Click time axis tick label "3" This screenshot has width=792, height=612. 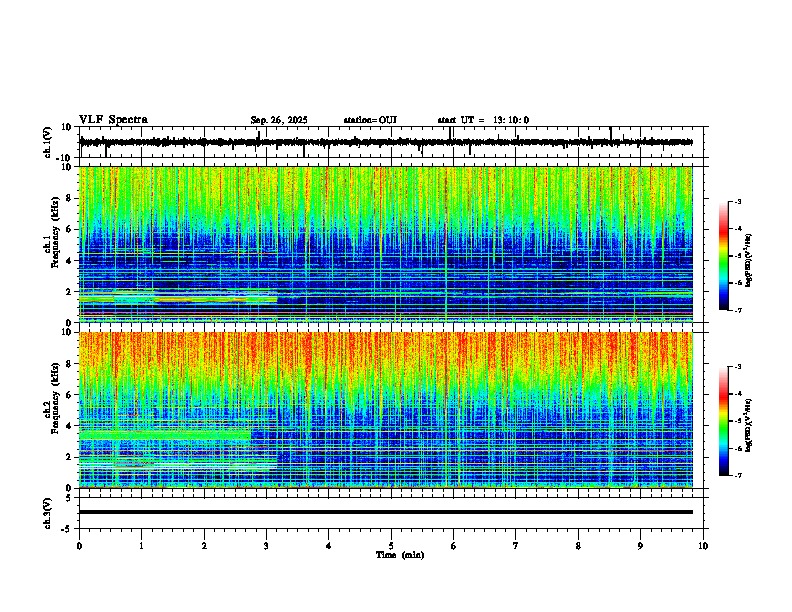tap(266, 546)
